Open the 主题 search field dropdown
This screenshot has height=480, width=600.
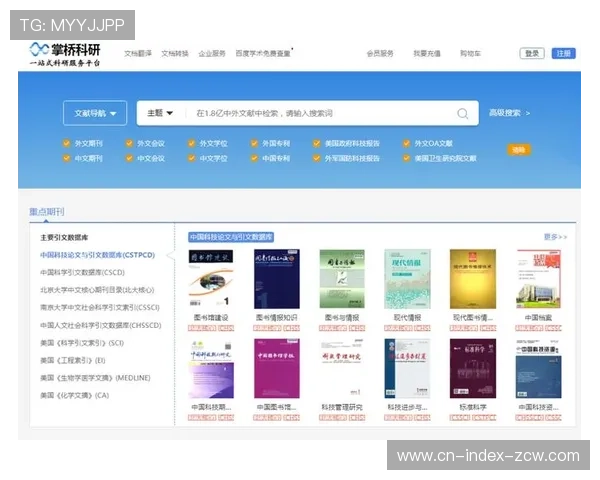[160, 113]
